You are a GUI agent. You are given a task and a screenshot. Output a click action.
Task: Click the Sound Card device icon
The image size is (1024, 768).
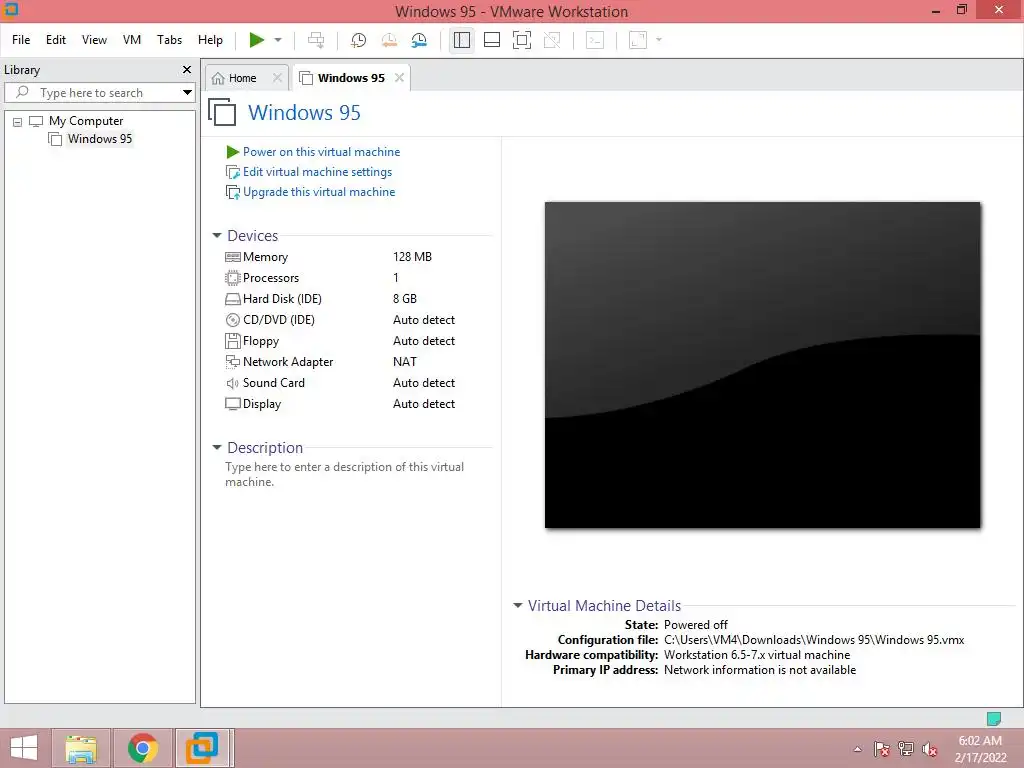tap(232, 383)
